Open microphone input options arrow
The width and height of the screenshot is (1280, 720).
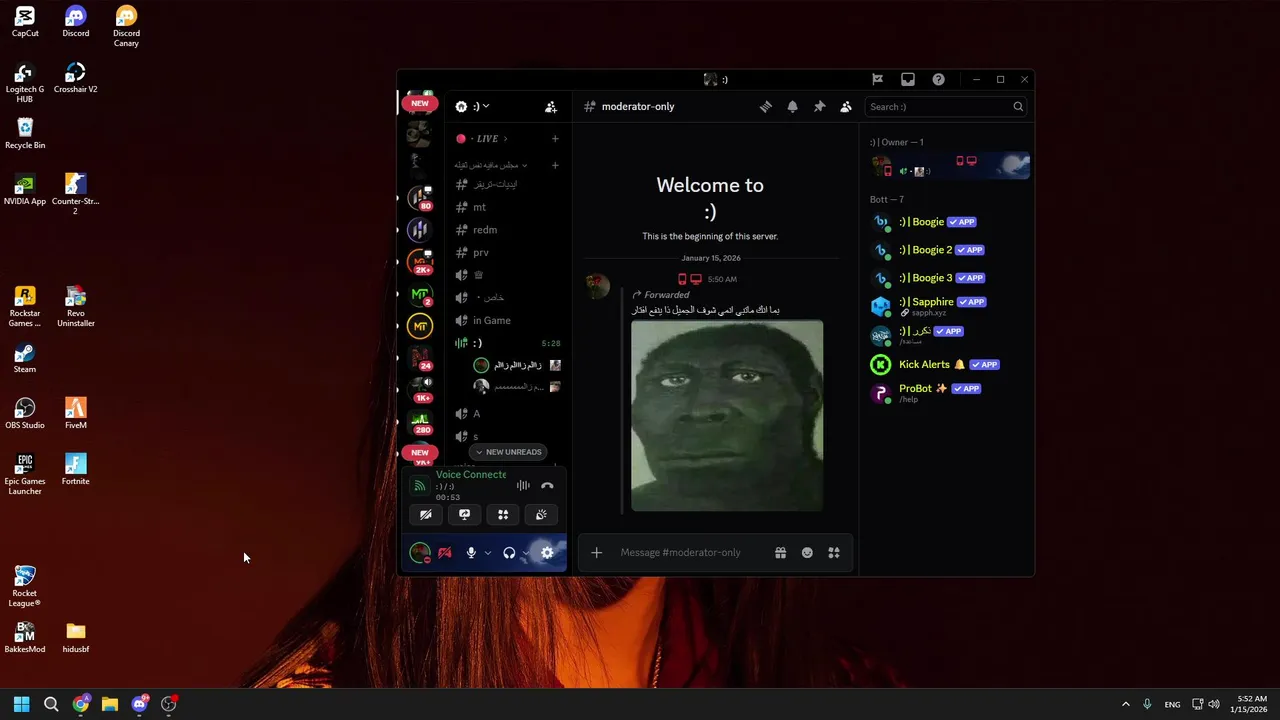click(x=488, y=553)
